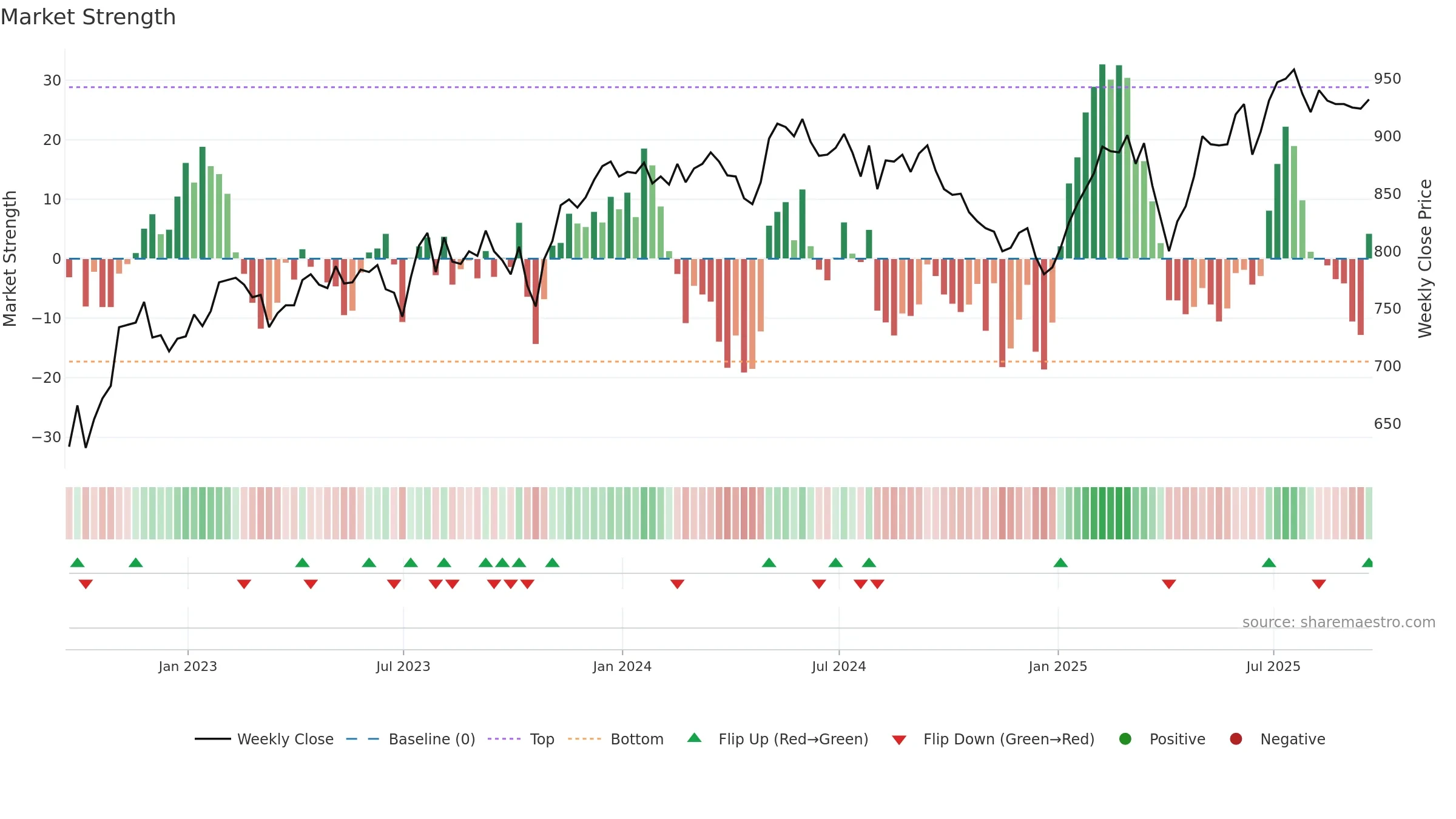Toggle Flip Down (Green→Red) legend entry

pyautogui.click(x=993, y=739)
